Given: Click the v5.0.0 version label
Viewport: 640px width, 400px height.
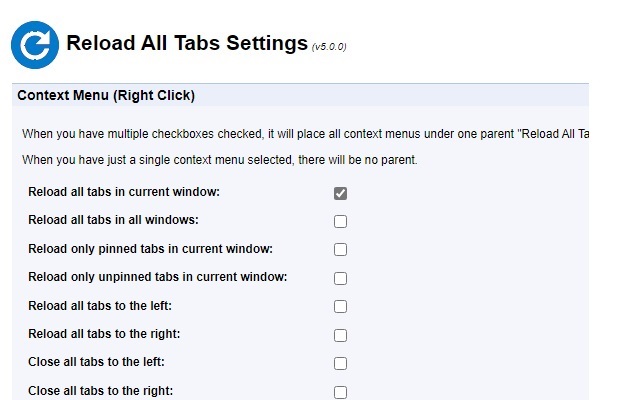Looking at the screenshot, I should pyautogui.click(x=329, y=46).
